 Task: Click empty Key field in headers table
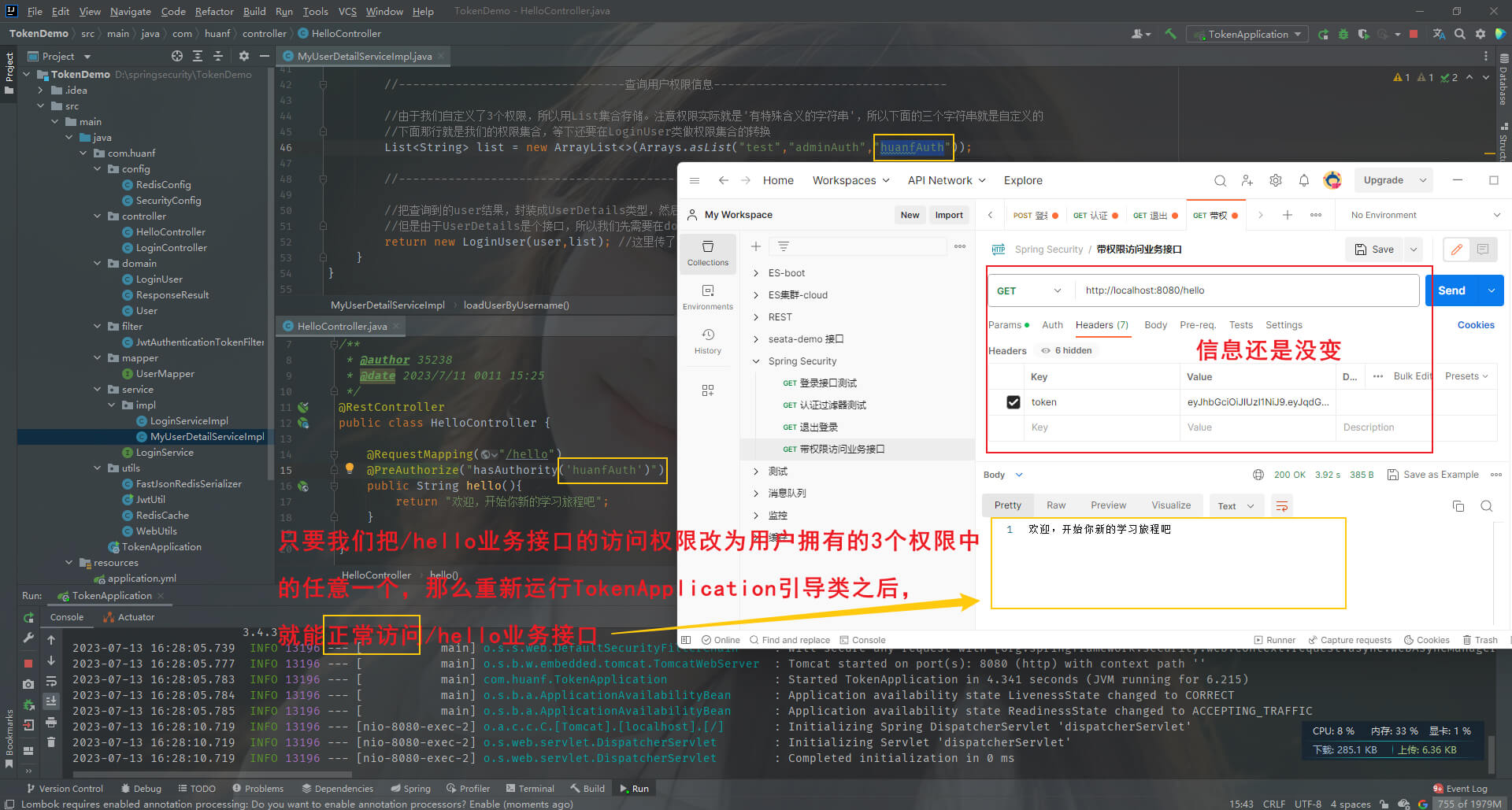pyautogui.click(x=1102, y=427)
